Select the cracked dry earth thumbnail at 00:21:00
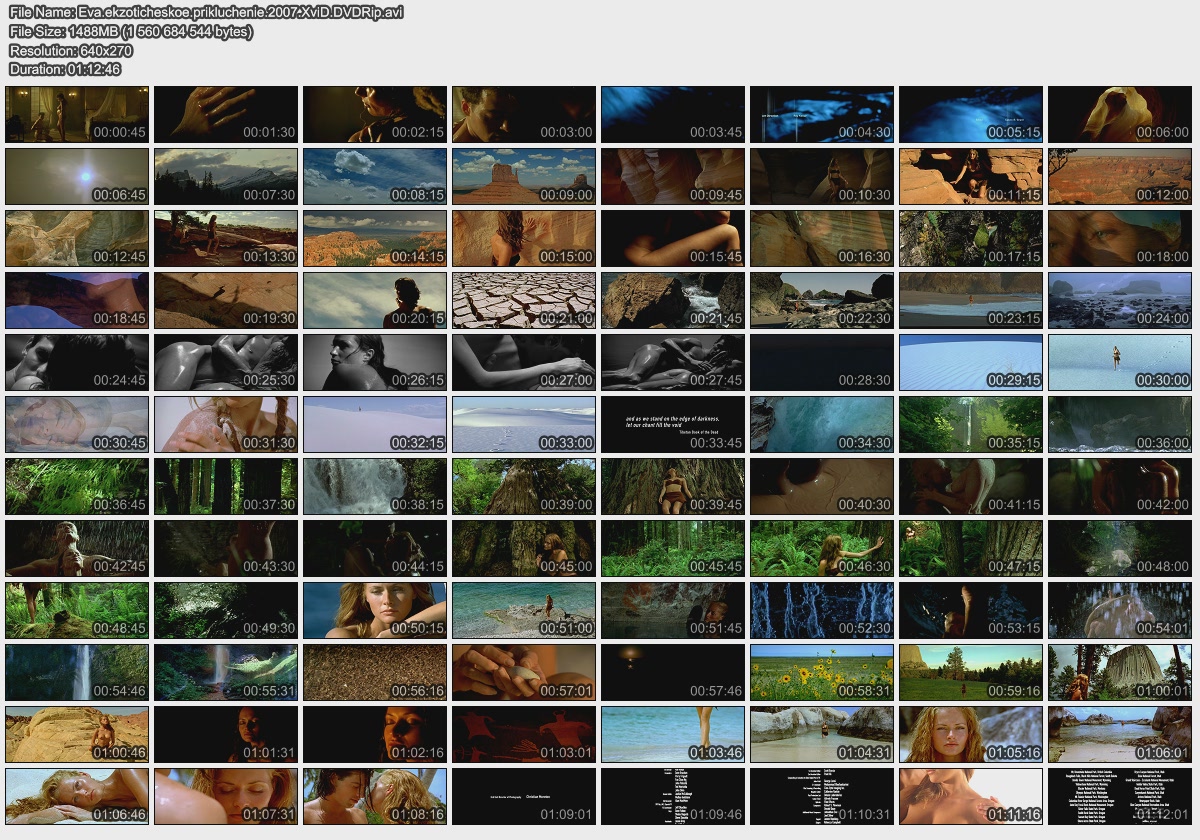This screenshot has height=840, width=1200. (523, 300)
